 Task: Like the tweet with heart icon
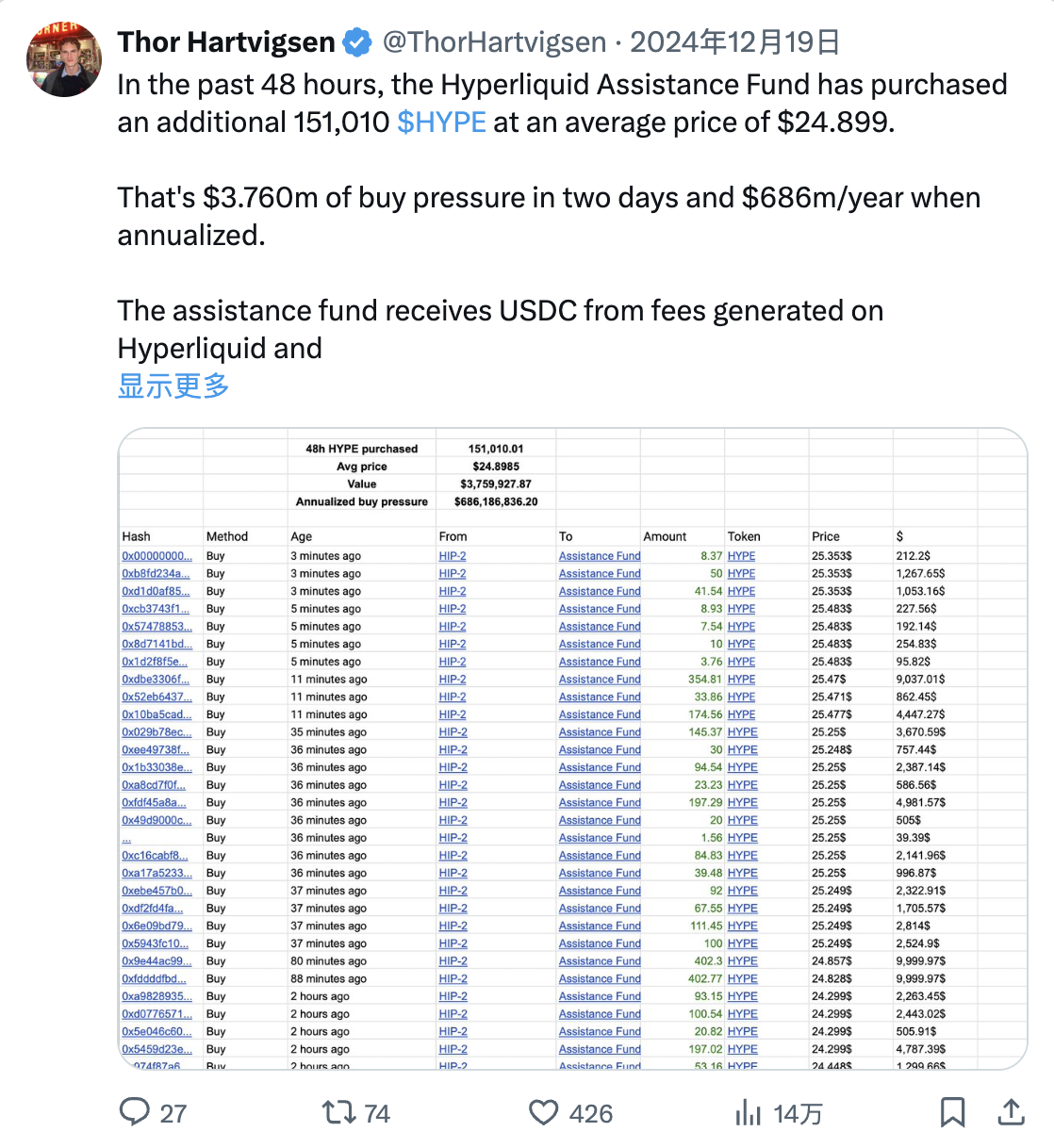click(x=543, y=1112)
